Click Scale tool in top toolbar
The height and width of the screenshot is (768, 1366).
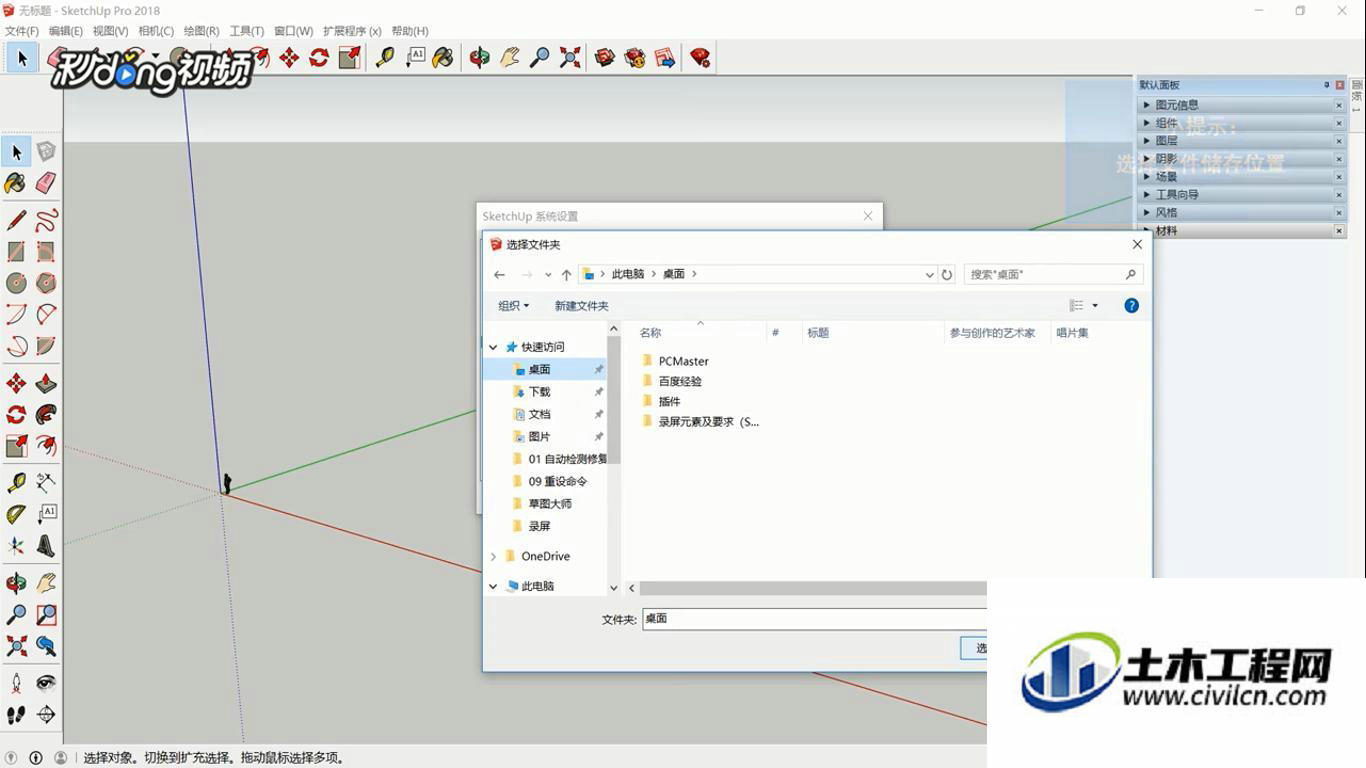click(x=349, y=58)
